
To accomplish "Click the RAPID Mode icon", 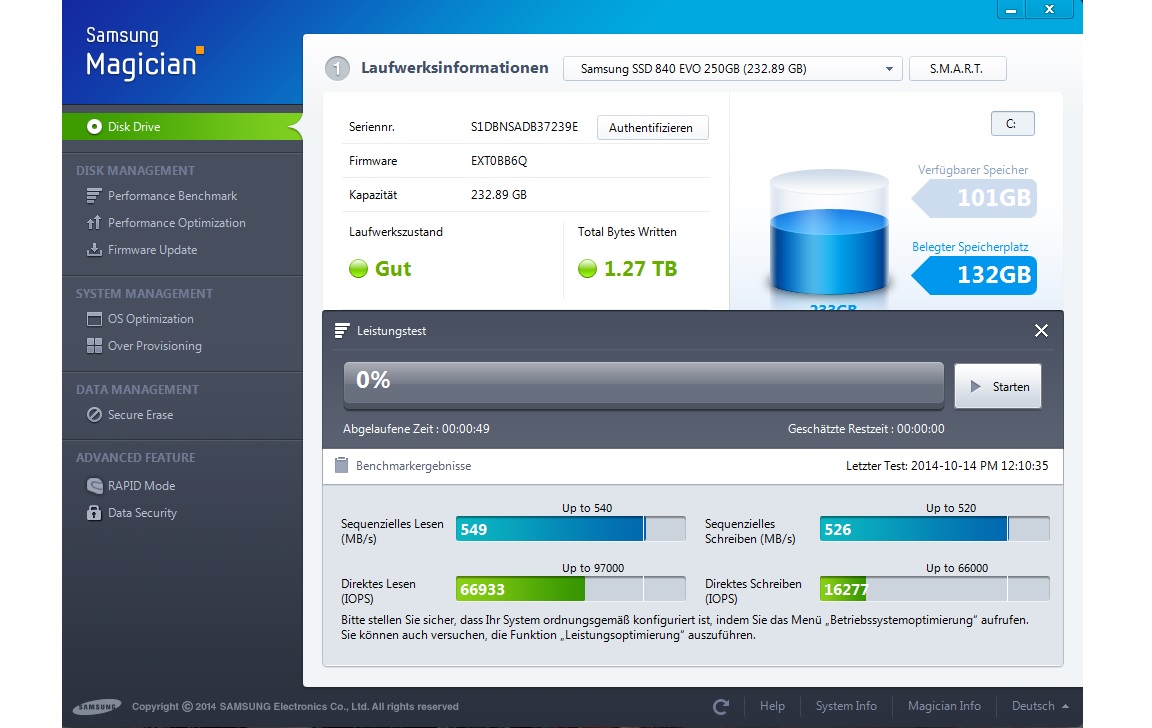I will click(x=94, y=486).
